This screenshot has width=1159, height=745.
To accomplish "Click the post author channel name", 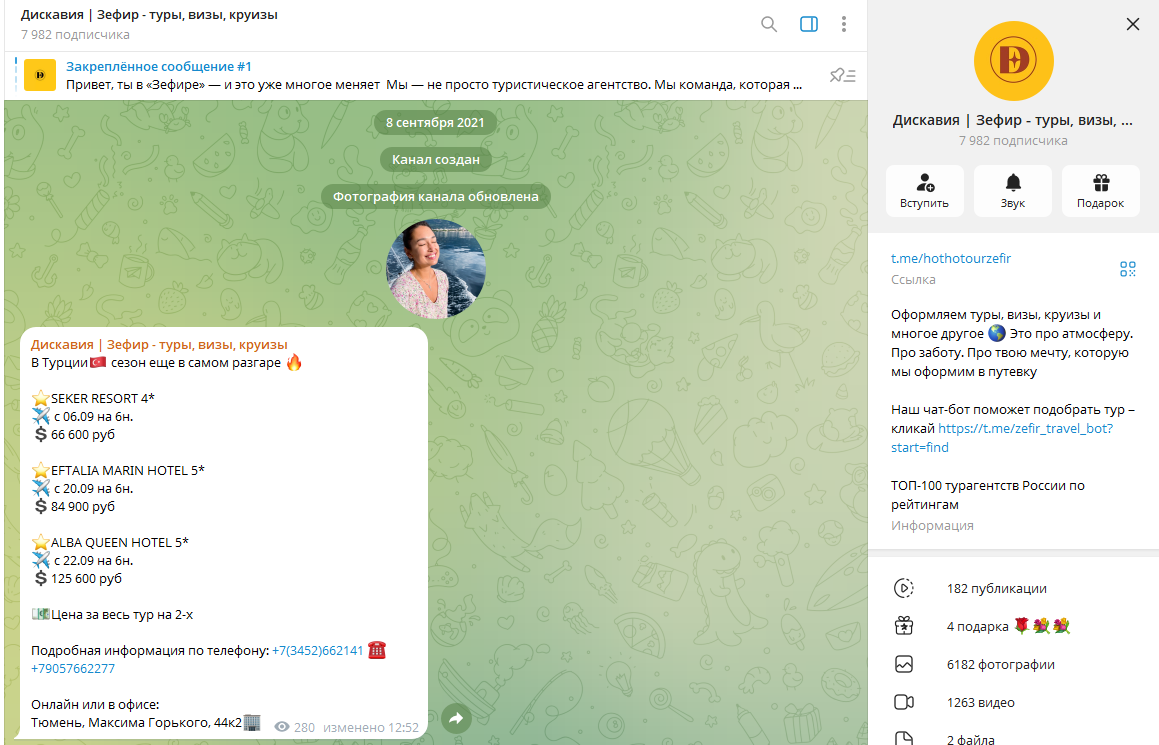I will [159, 344].
